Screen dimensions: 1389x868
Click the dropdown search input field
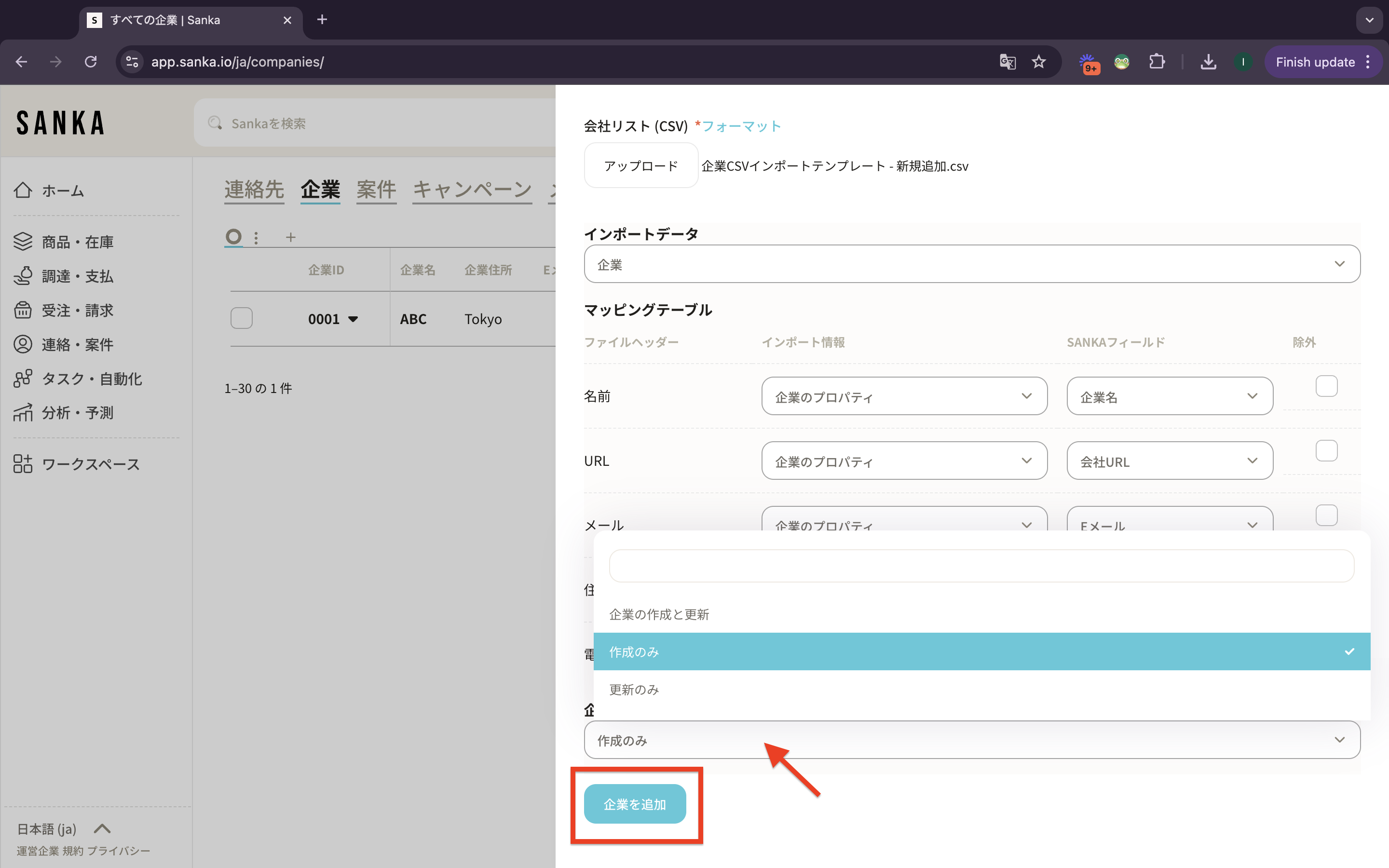click(x=981, y=566)
